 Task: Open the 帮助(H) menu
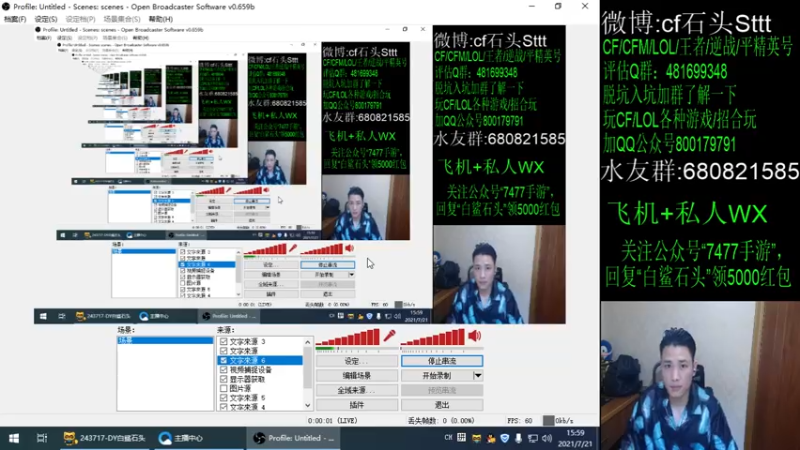(161, 19)
